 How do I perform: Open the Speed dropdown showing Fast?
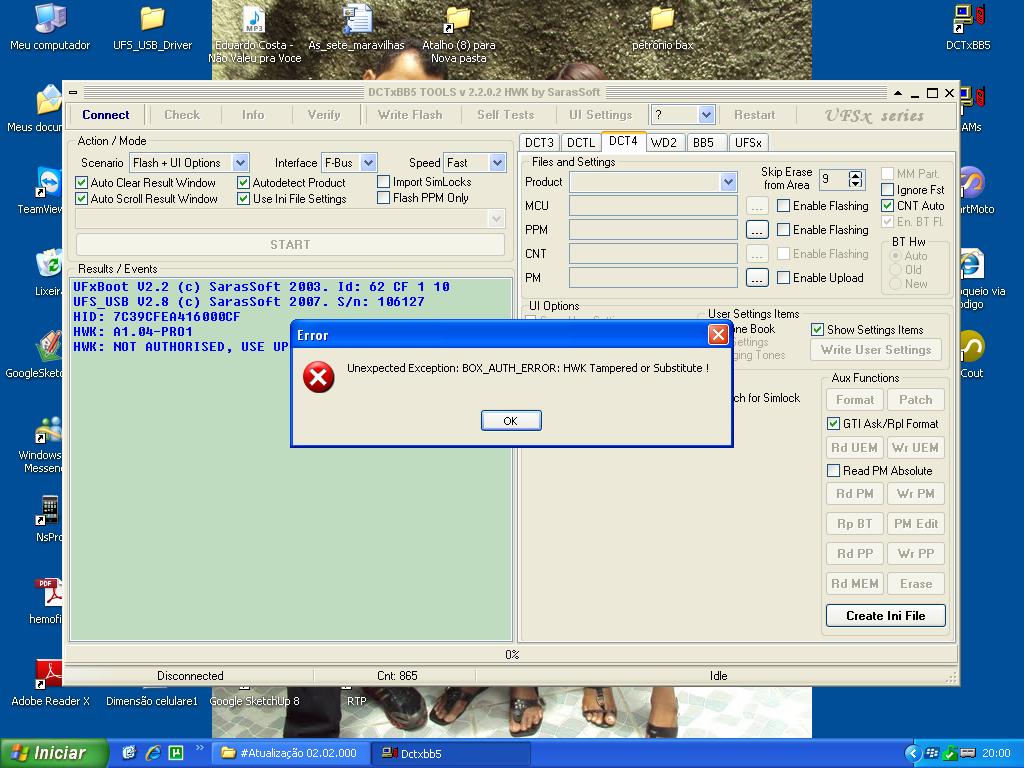pyautogui.click(x=498, y=163)
